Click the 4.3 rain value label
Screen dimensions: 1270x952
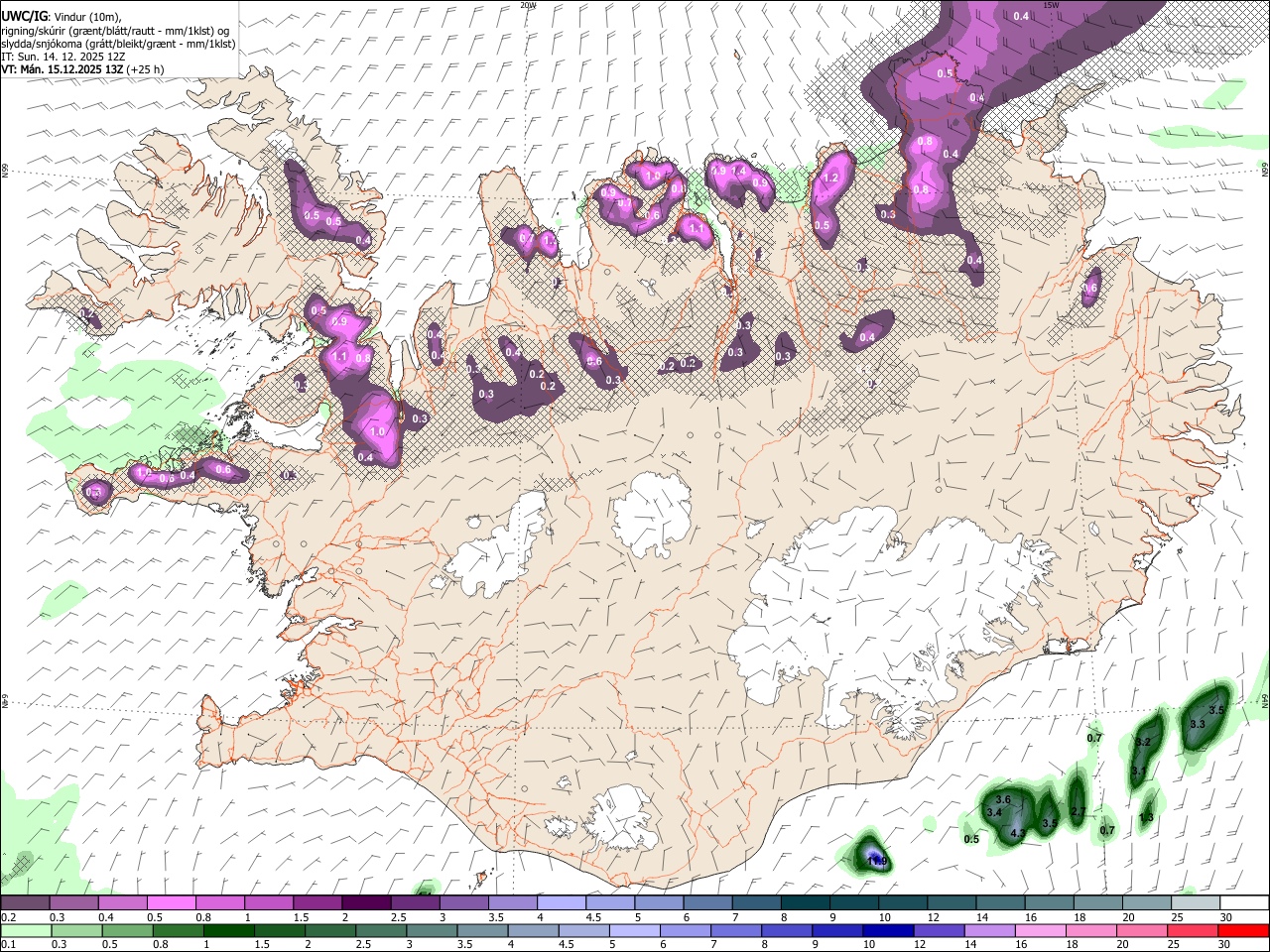[x=1018, y=833]
